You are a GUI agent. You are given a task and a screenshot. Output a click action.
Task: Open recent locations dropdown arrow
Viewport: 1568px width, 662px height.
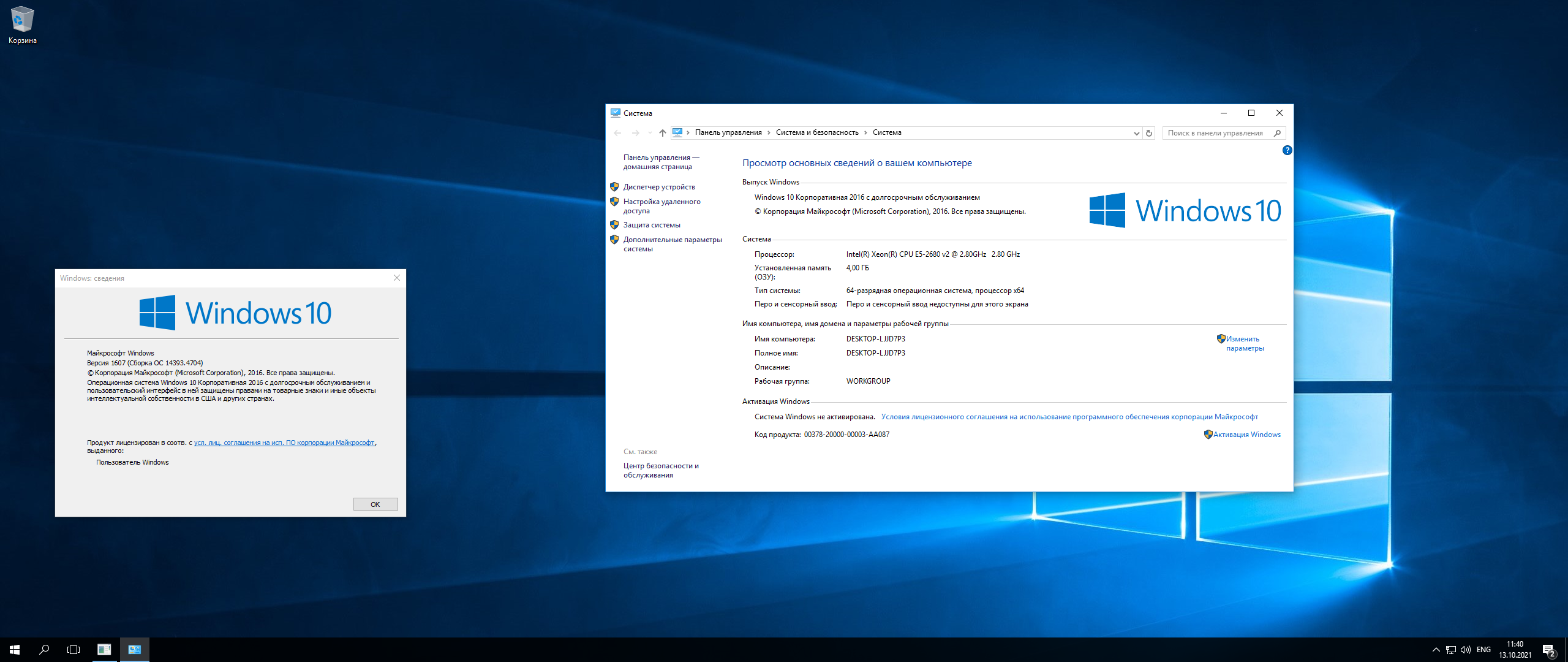tap(650, 133)
